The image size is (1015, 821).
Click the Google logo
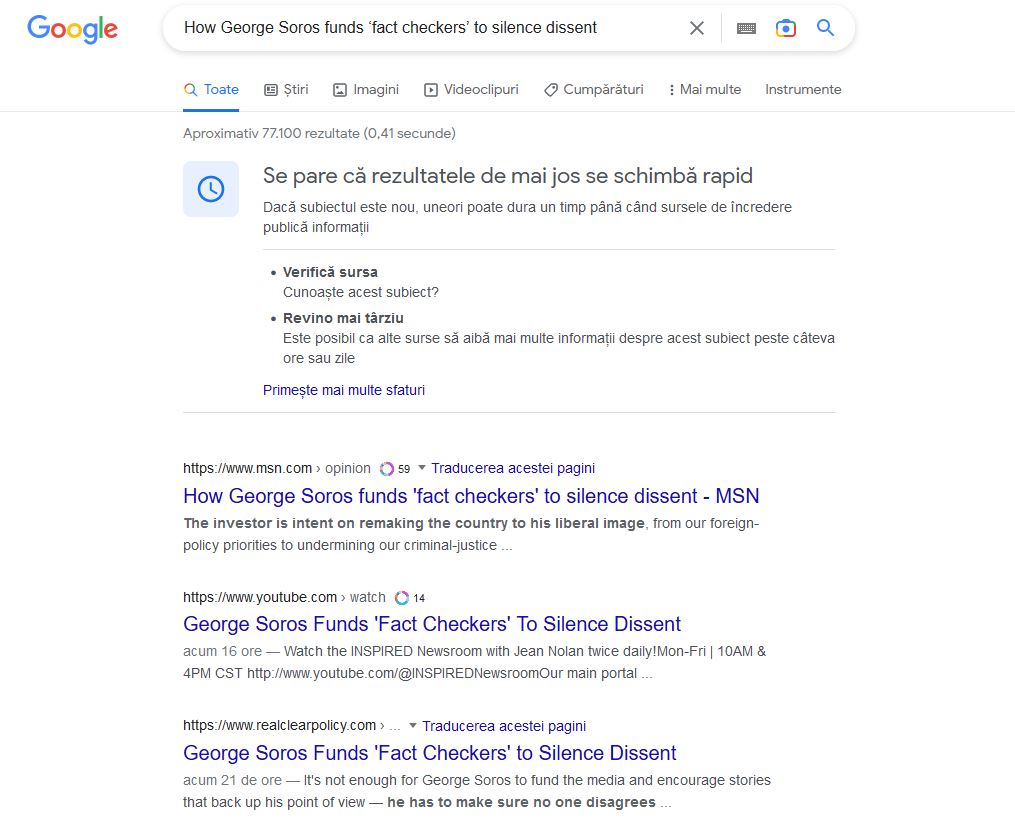coord(72,29)
